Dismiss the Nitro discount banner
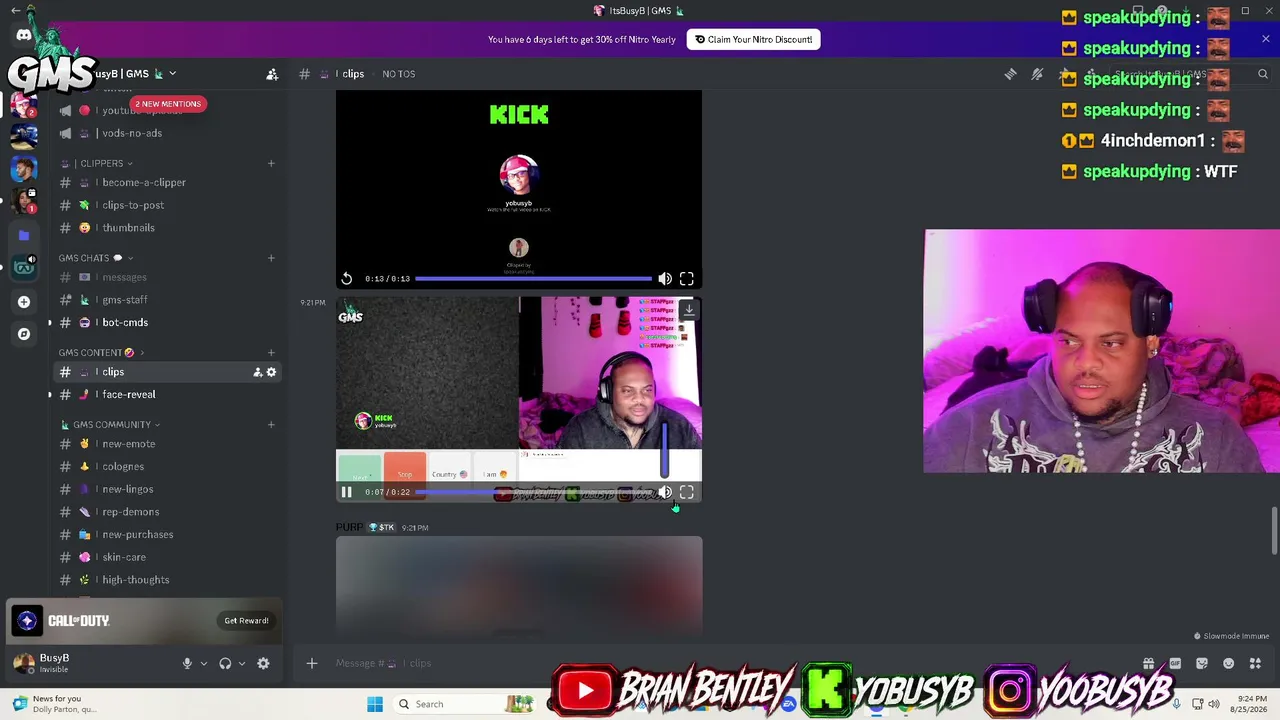The width and height of the screenshot is (1280, 720). [1265, 39]
